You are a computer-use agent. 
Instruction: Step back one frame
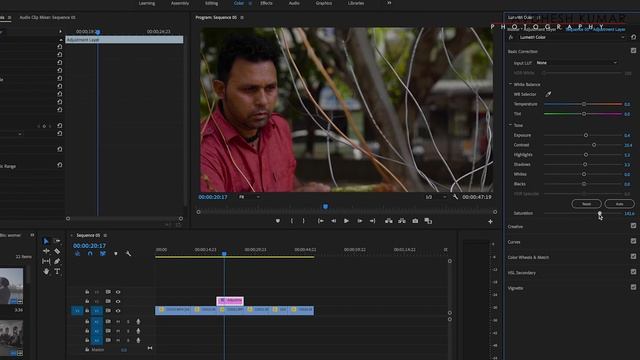click(x=333, y=221)
